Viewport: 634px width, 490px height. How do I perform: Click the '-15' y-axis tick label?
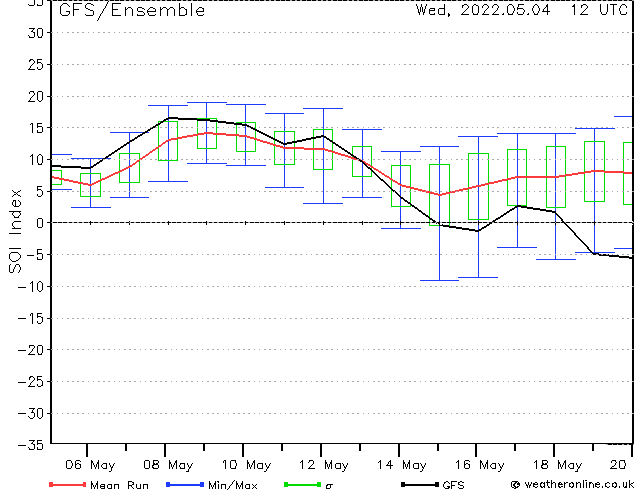[x=31, y=318]
